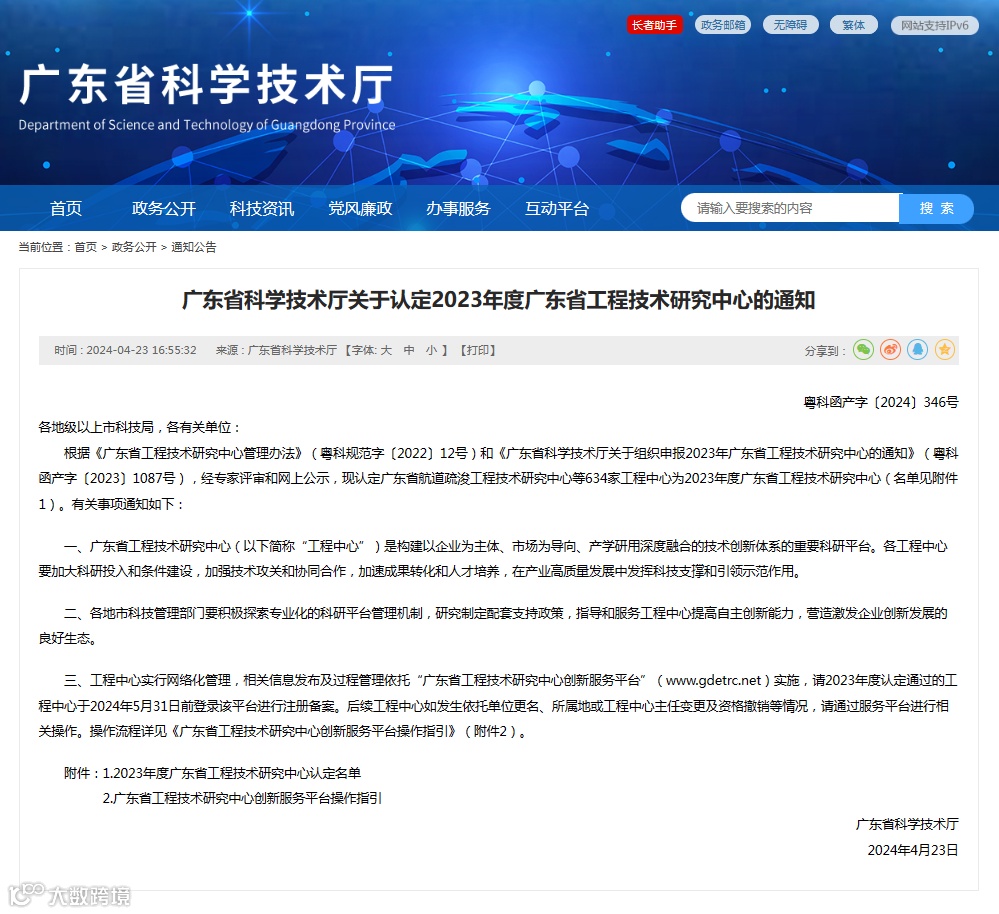Share via the Qzone star icon
This screenshot has height=914, width=999.
pyautogui.click(x=945, y=350)
